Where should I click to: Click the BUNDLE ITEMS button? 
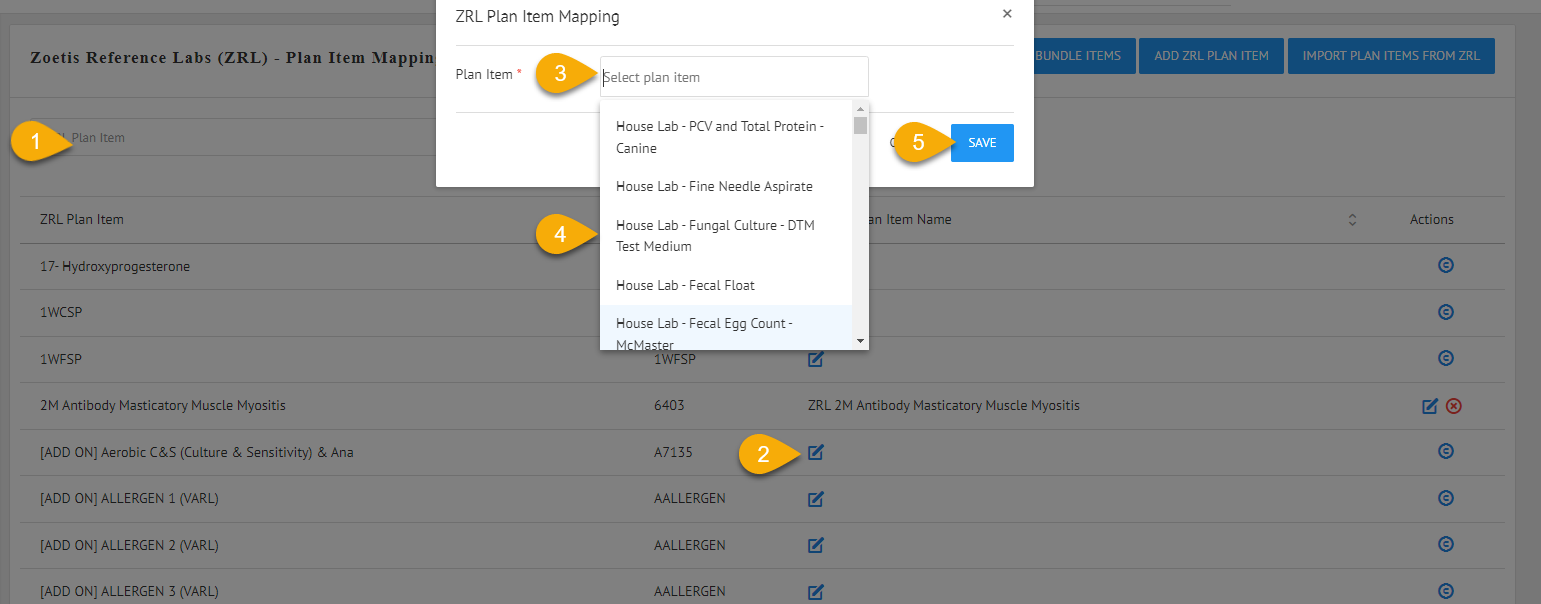(x=1078, y=56)
